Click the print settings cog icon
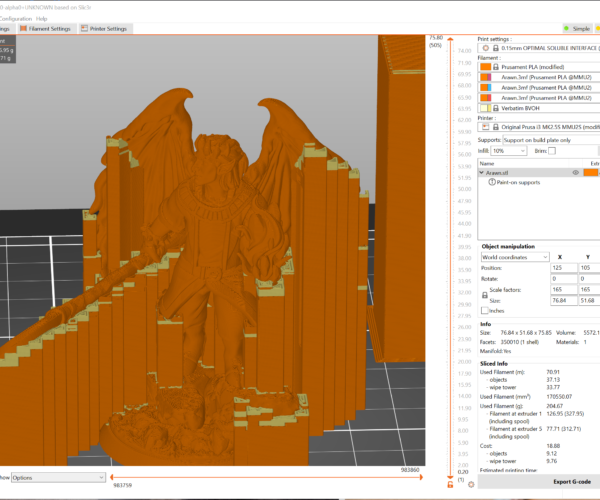The width and height of the screenshot is (600, 500). click(486, 48)
